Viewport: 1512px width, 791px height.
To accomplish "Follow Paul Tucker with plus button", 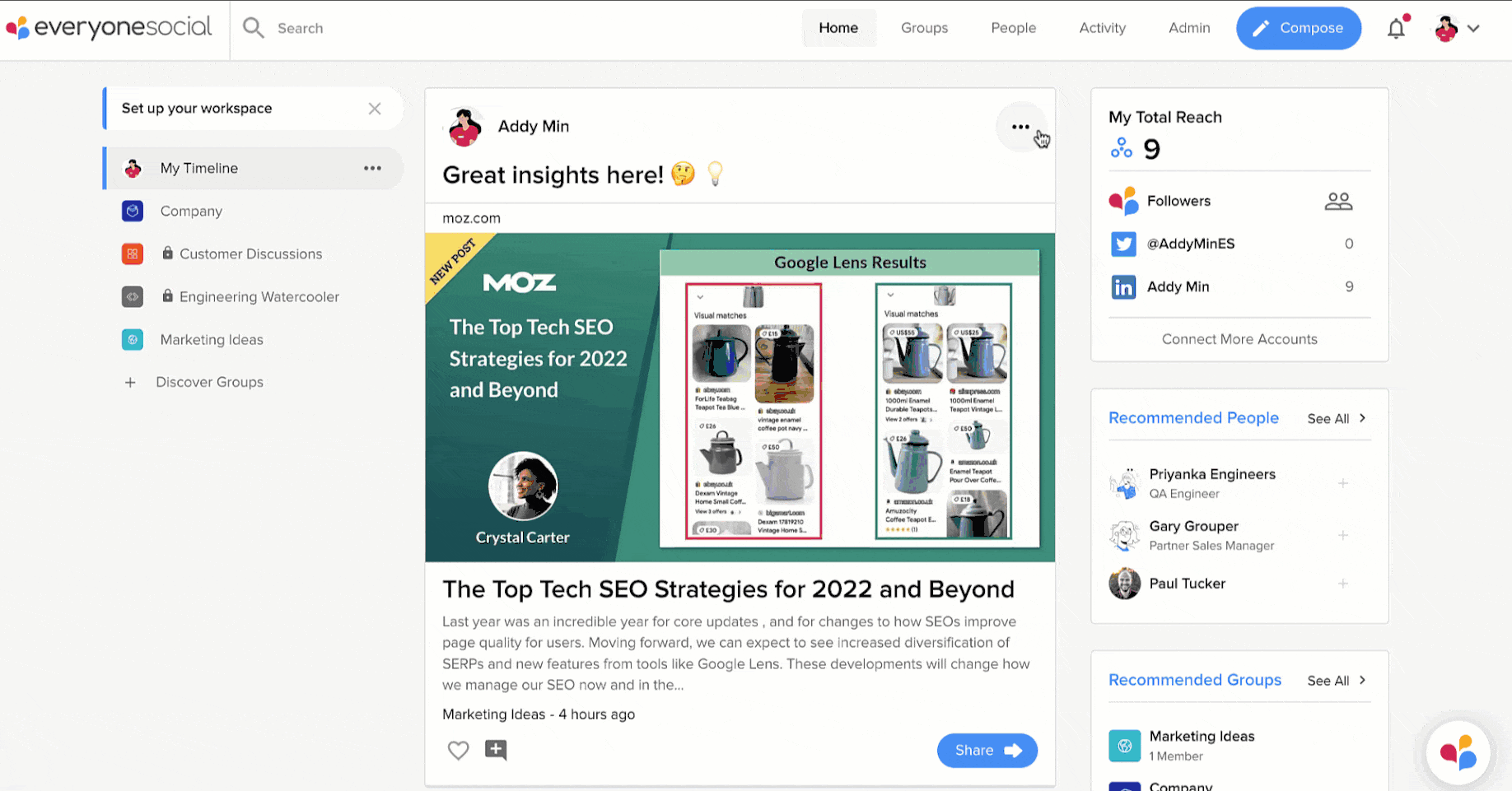I will pyautogui.click(x=1343, y=584).
